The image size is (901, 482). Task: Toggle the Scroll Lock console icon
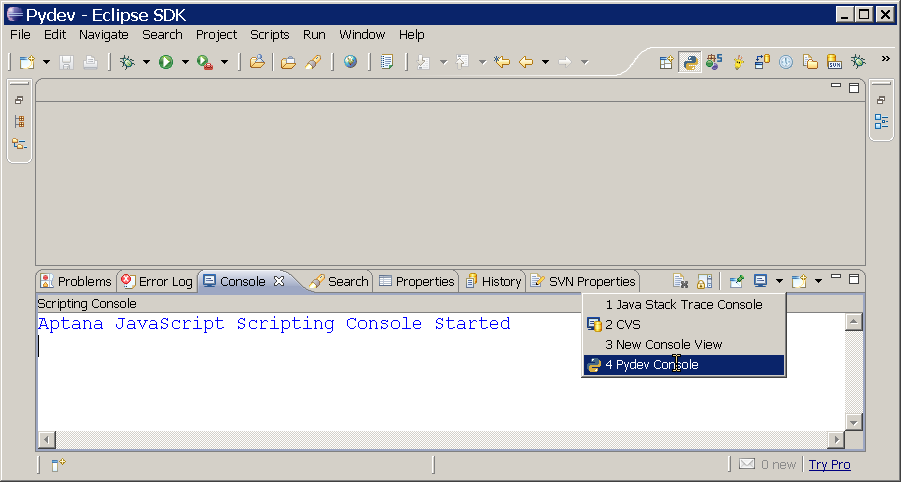[x=704, y=281]
